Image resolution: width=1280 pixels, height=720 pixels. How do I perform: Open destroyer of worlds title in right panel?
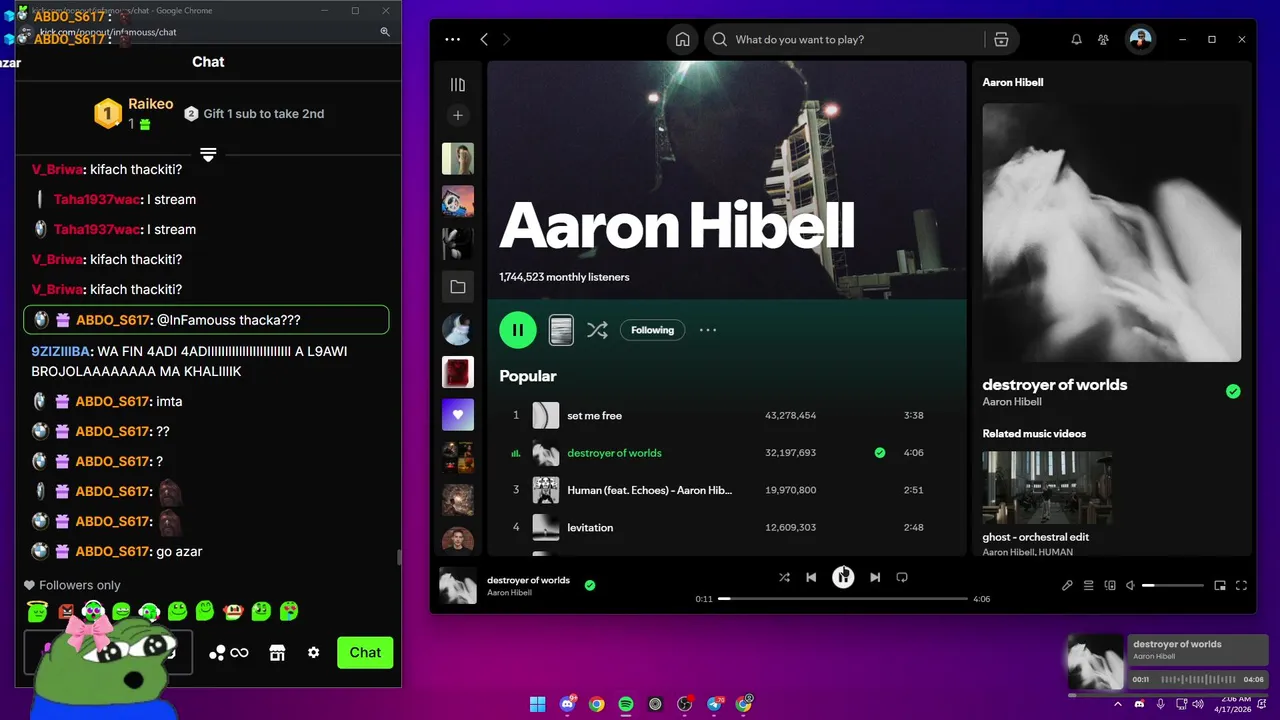pyautogui.click(x=1054, y=385)
